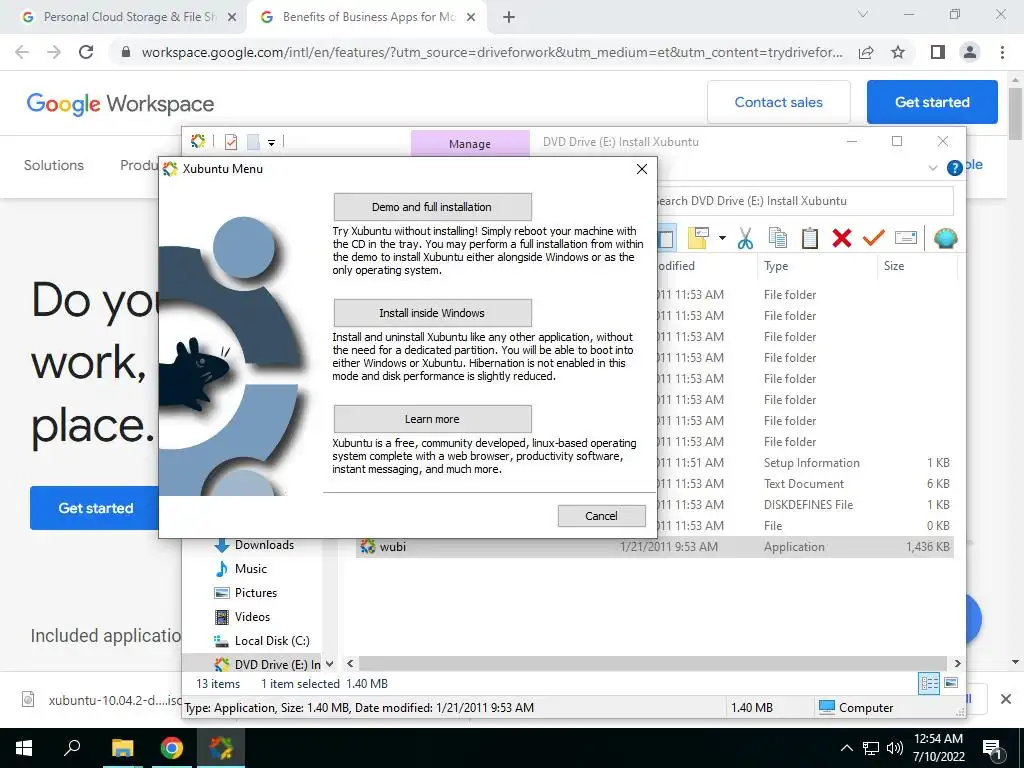Image resolution: width=1024 pixels, height=768 pixels.
Task: Close the Chrome downloads bar
Action: tap(1006, 699)
